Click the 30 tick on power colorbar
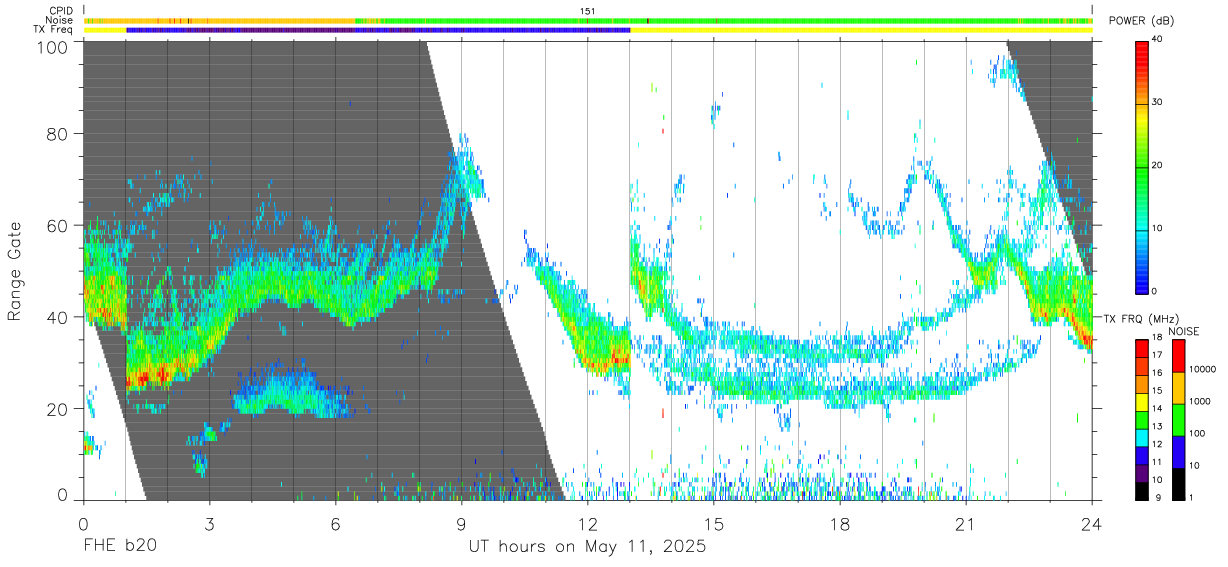Image resolution: width=1228 pixels, height=567 pixels. 1159,102
